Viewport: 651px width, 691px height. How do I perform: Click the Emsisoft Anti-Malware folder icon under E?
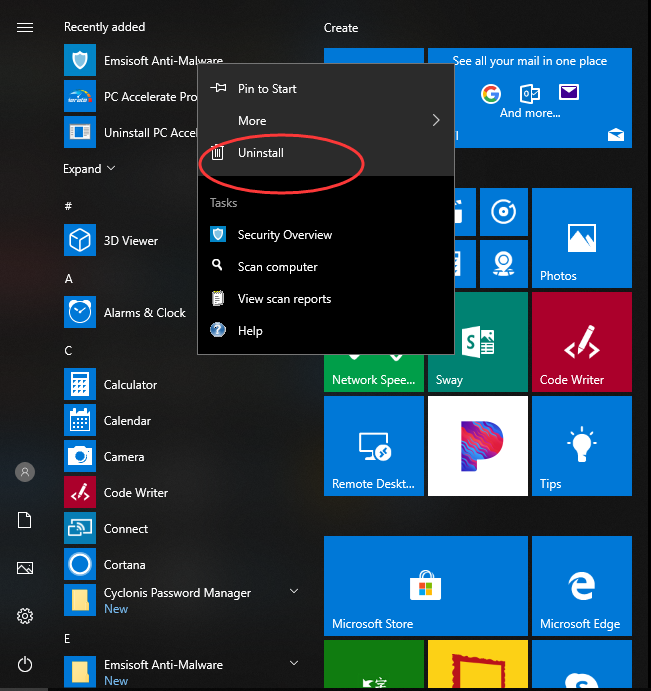[x=80, y=672]
